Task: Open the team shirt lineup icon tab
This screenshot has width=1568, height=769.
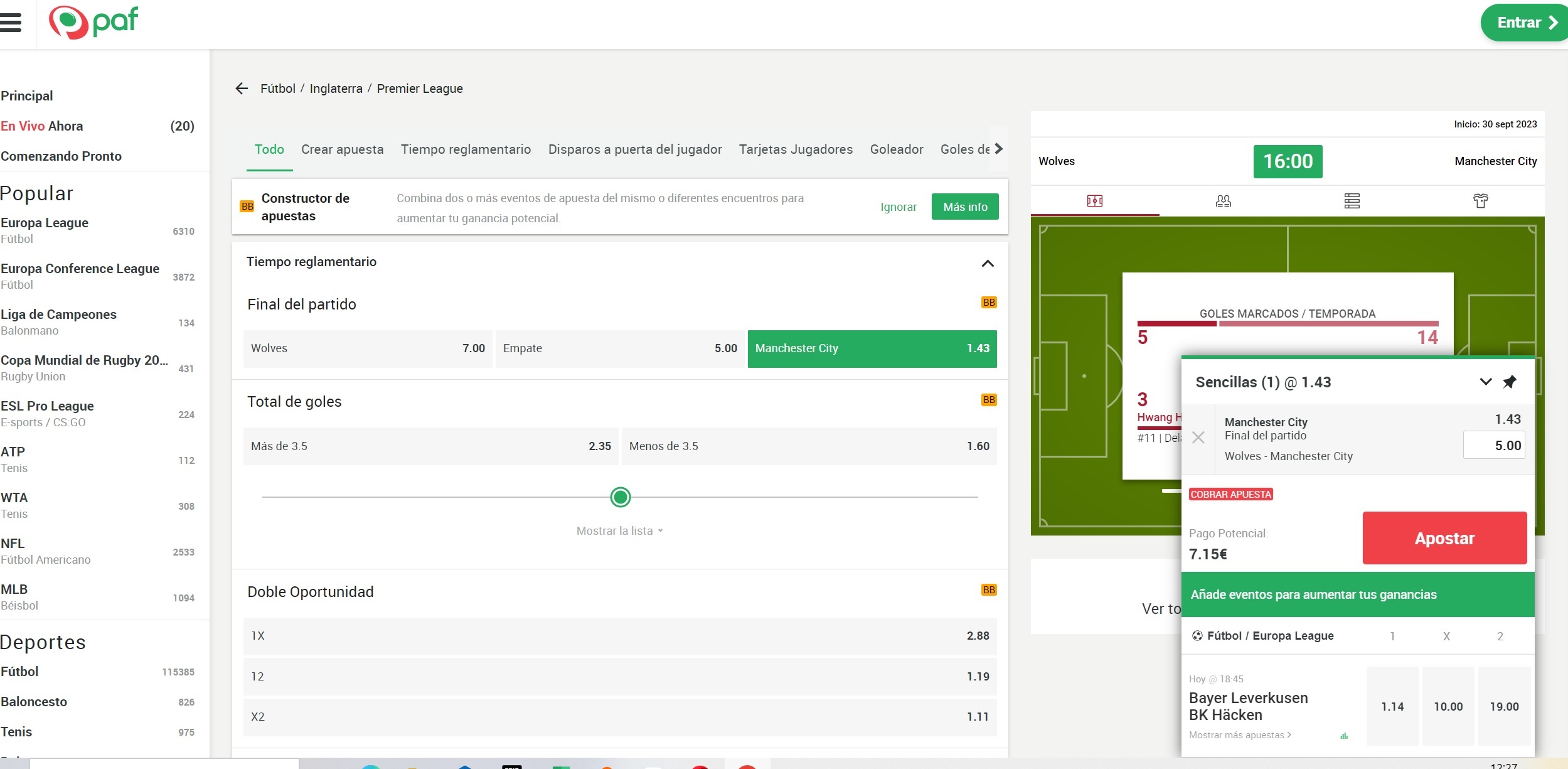Action: pos(1481,201)
